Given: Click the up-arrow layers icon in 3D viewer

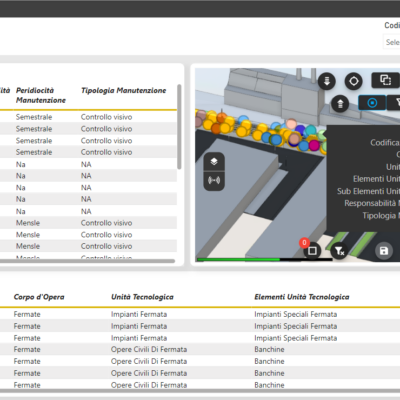Looking at the screenshot, I should pos(340,104).
